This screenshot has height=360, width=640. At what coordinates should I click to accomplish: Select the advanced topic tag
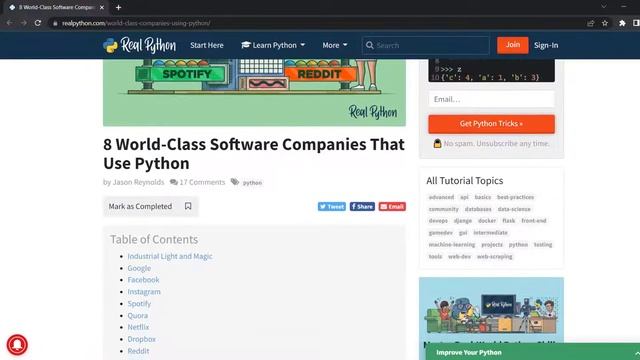point(441,197)
